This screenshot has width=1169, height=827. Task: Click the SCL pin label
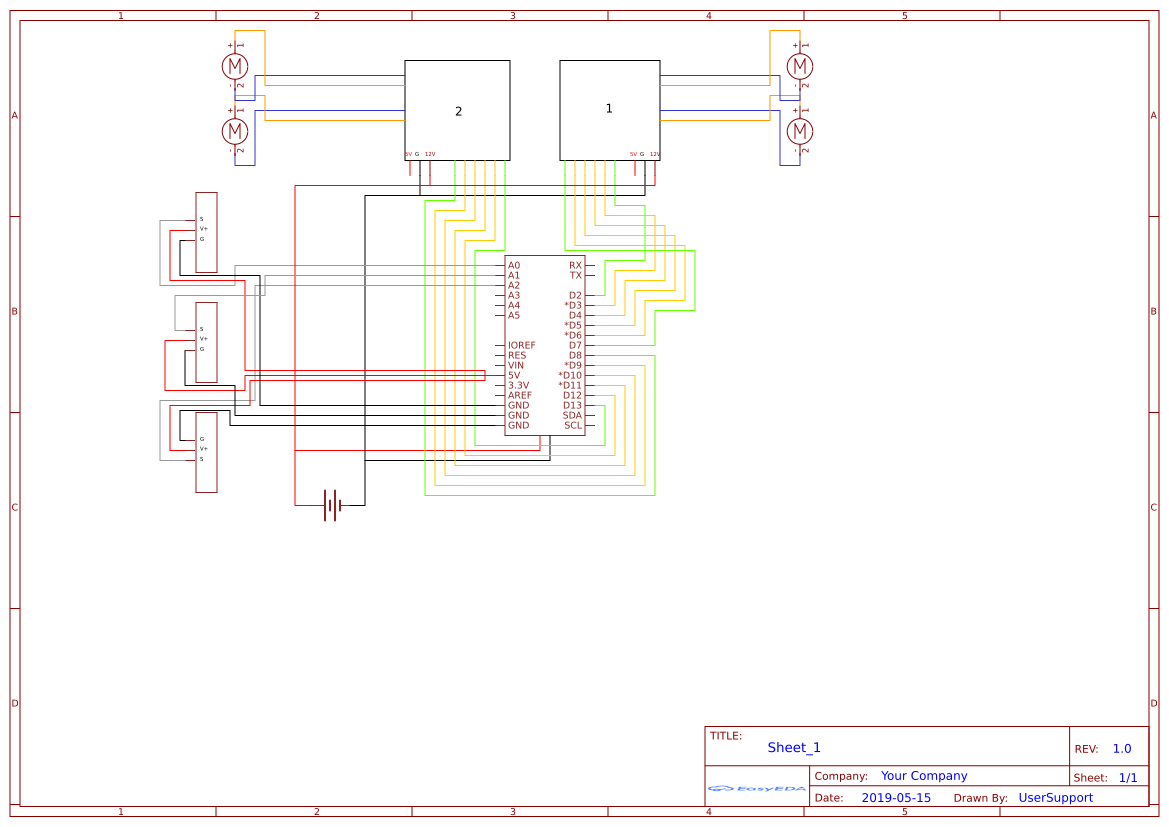point(573,426)
